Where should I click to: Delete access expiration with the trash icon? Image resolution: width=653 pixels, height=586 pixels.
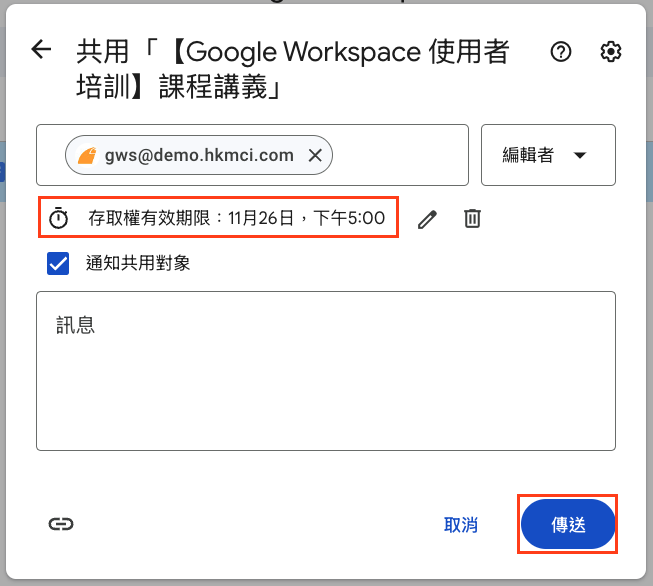click(472, 218)
